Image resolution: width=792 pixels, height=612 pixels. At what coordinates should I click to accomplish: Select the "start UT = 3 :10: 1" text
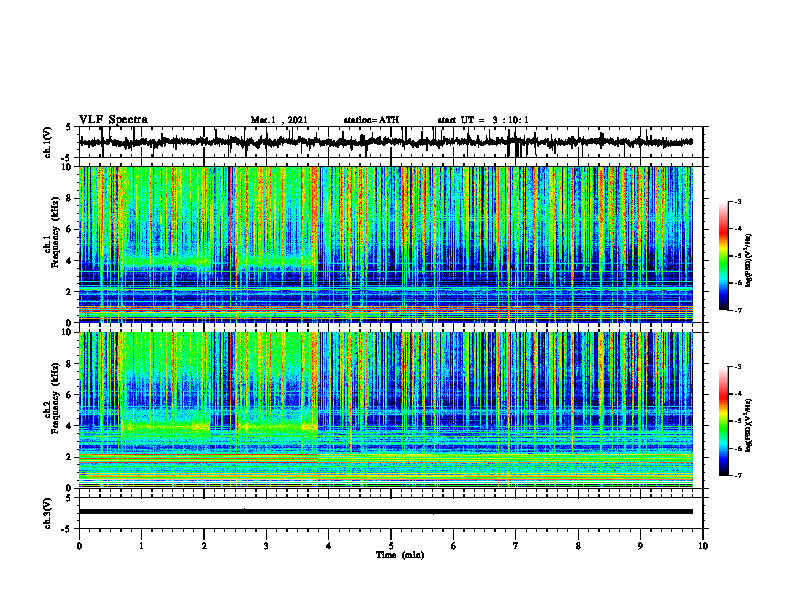(x=483, y=120)
